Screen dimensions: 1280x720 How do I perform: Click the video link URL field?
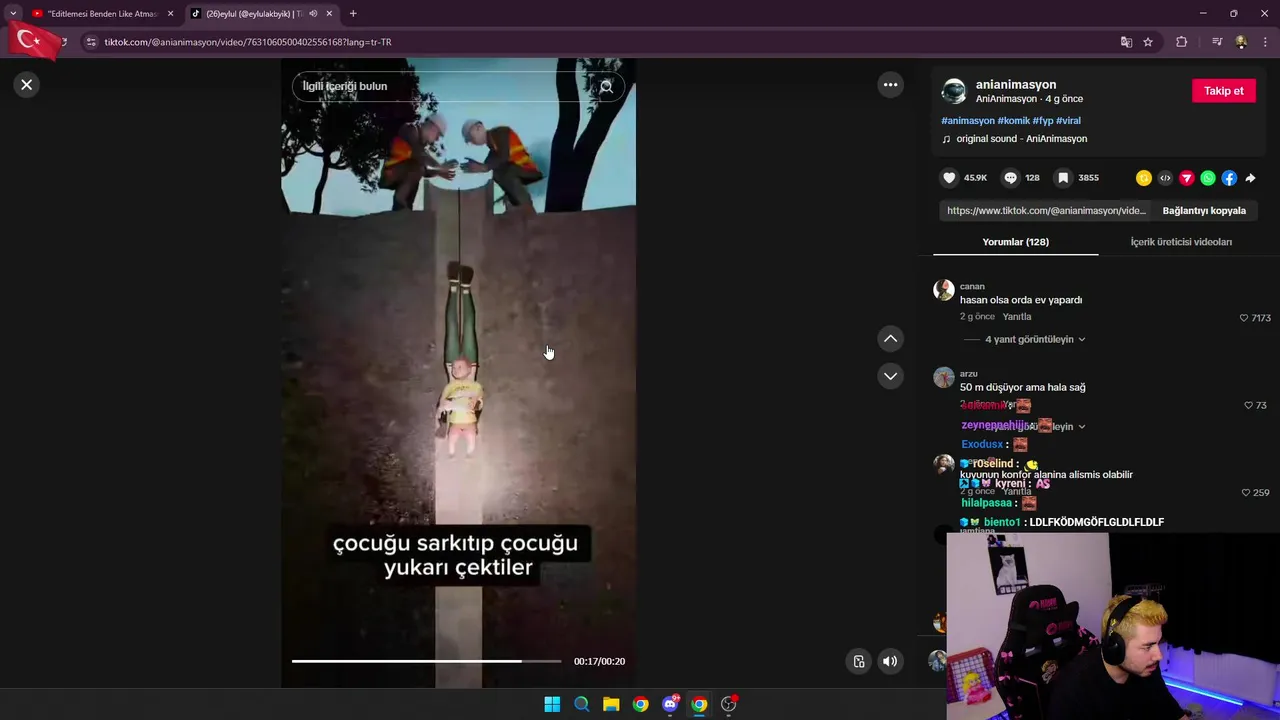click(1046, 211)
